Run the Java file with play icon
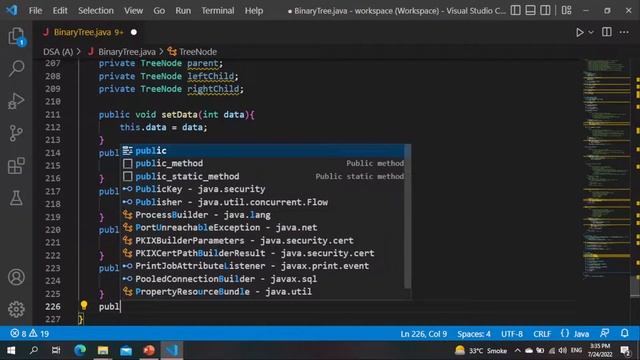The width and height of the screenshot is (640, 360). (x=579, y=32)
